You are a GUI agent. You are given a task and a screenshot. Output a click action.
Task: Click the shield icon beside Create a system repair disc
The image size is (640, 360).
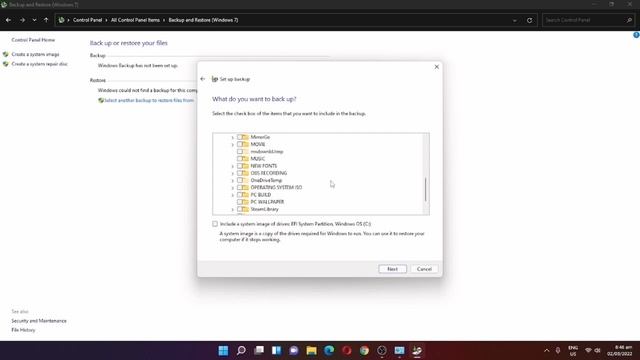[6, 64]
